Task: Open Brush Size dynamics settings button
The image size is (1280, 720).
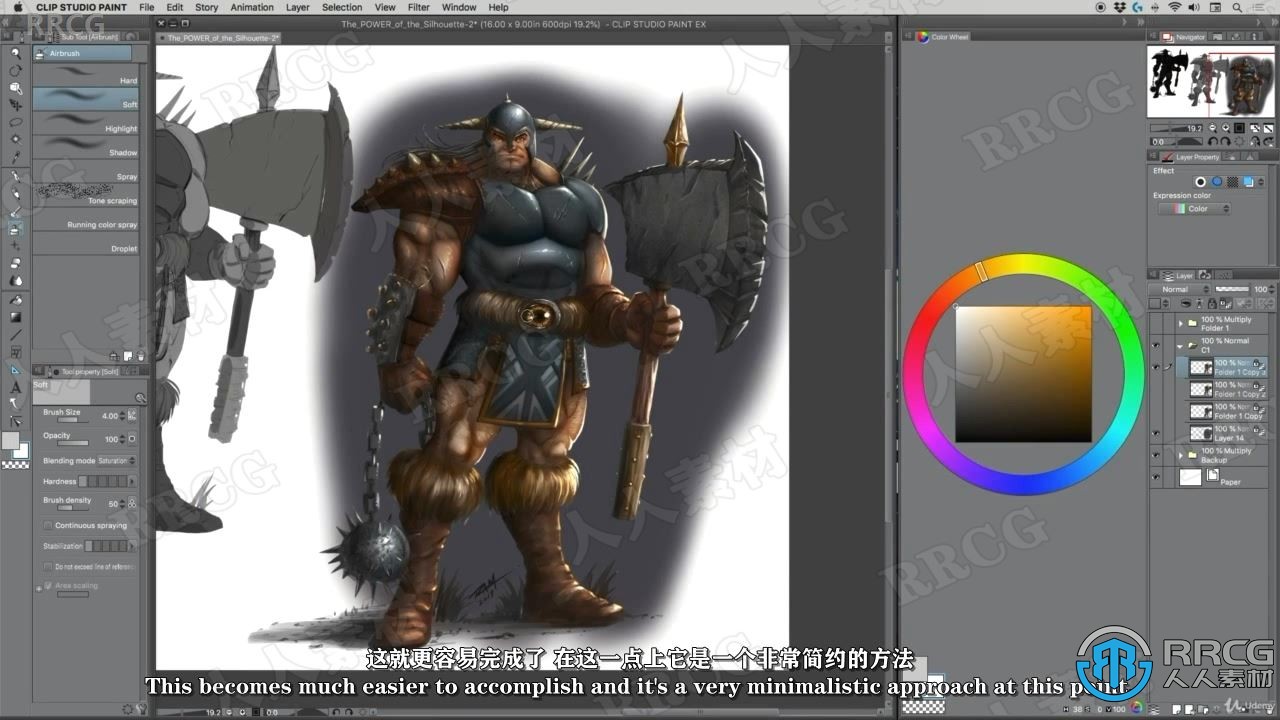Action: [x=132, y=415]
